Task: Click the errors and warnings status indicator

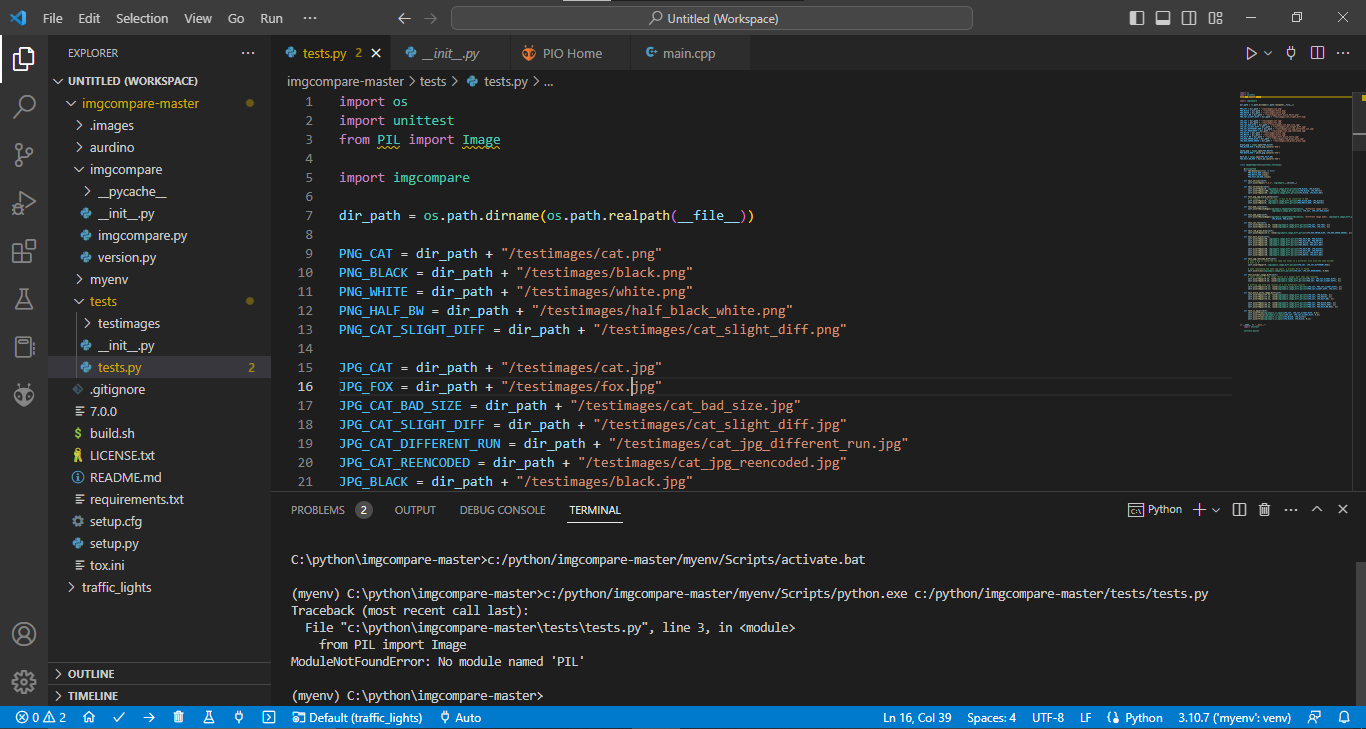Action: 41,717
